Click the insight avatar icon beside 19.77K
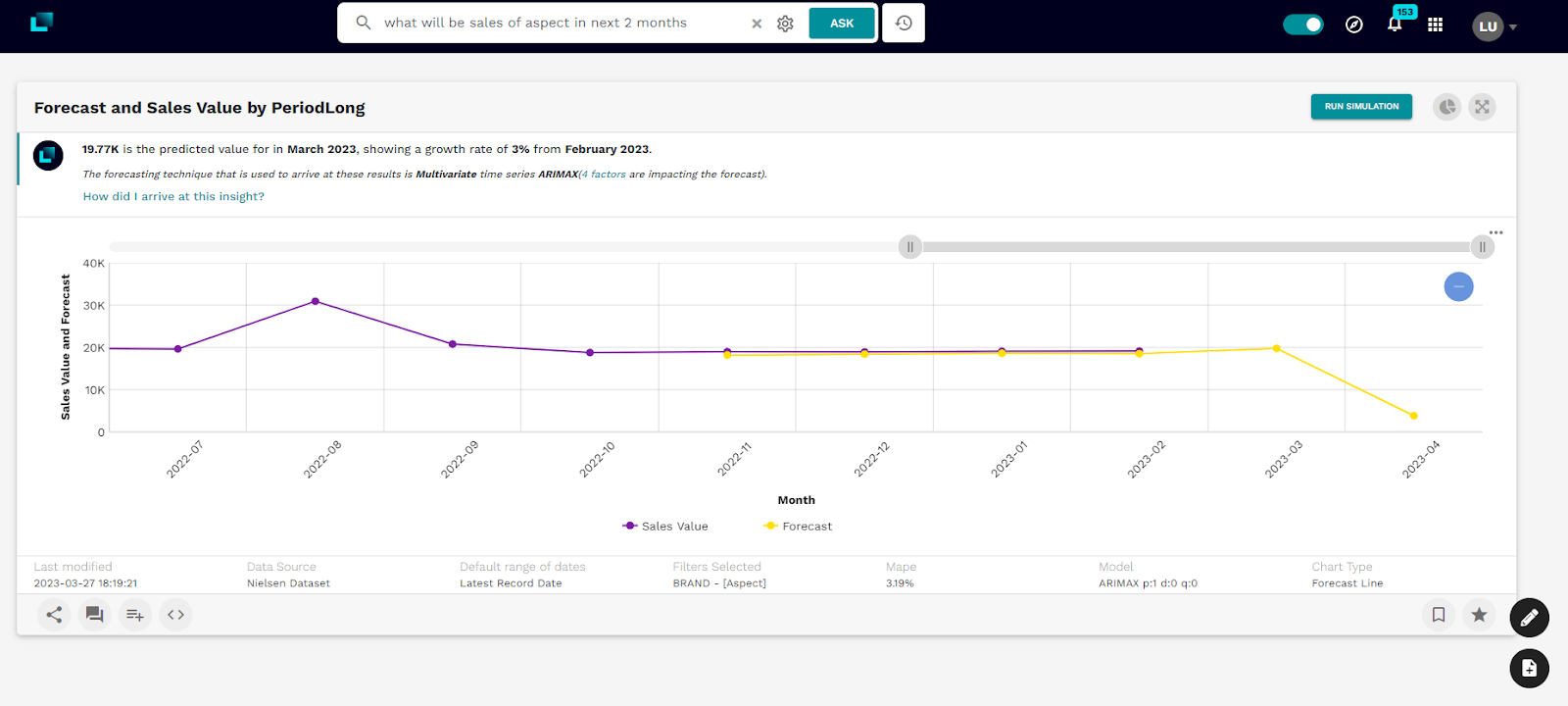Screen dimensions: 1568x706 [48, 155]
